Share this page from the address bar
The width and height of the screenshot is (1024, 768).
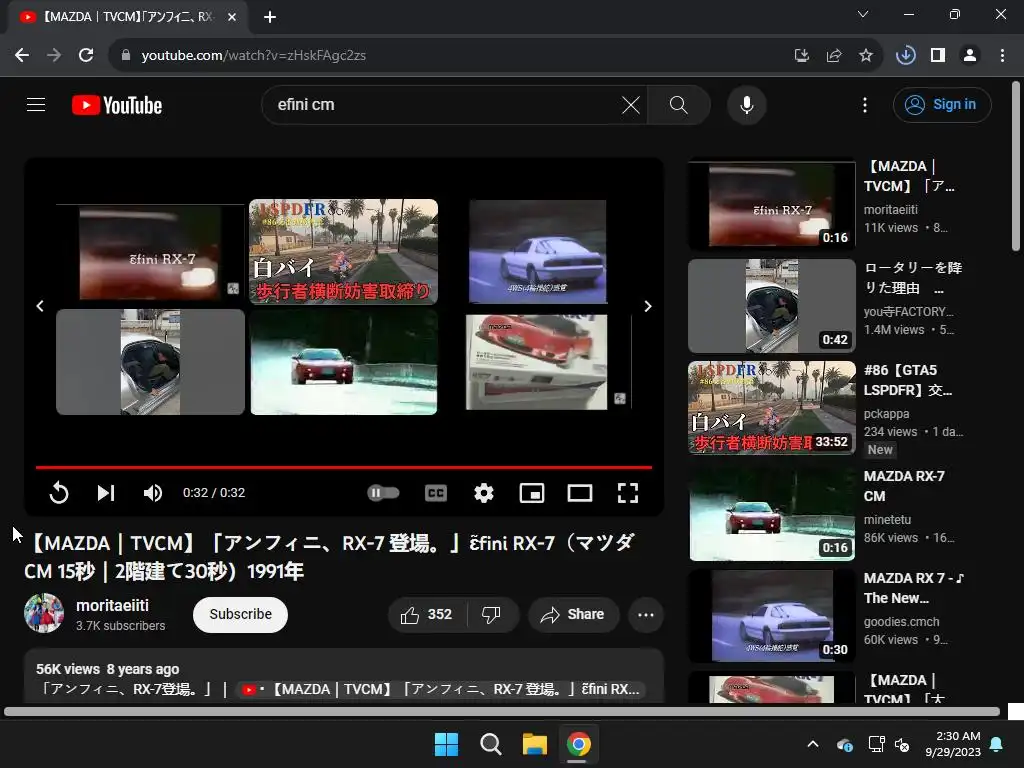pyautogui.click(x=833, y=56)
